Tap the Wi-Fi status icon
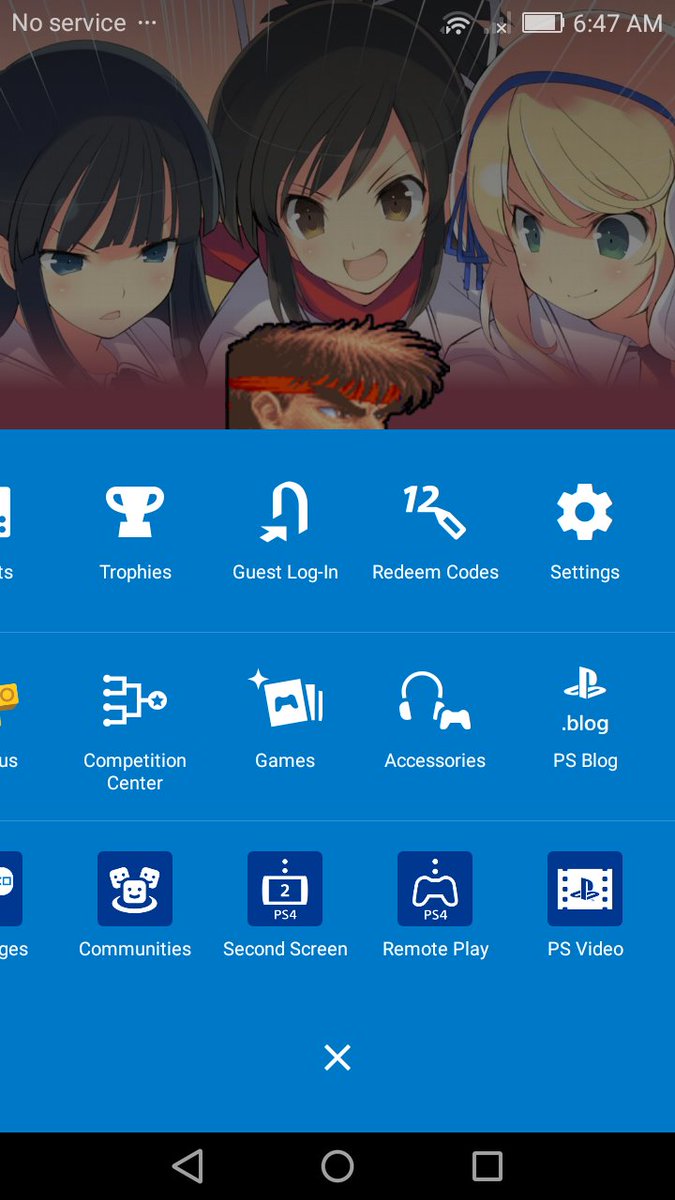Screen dimensions: 675x1200 457,23
